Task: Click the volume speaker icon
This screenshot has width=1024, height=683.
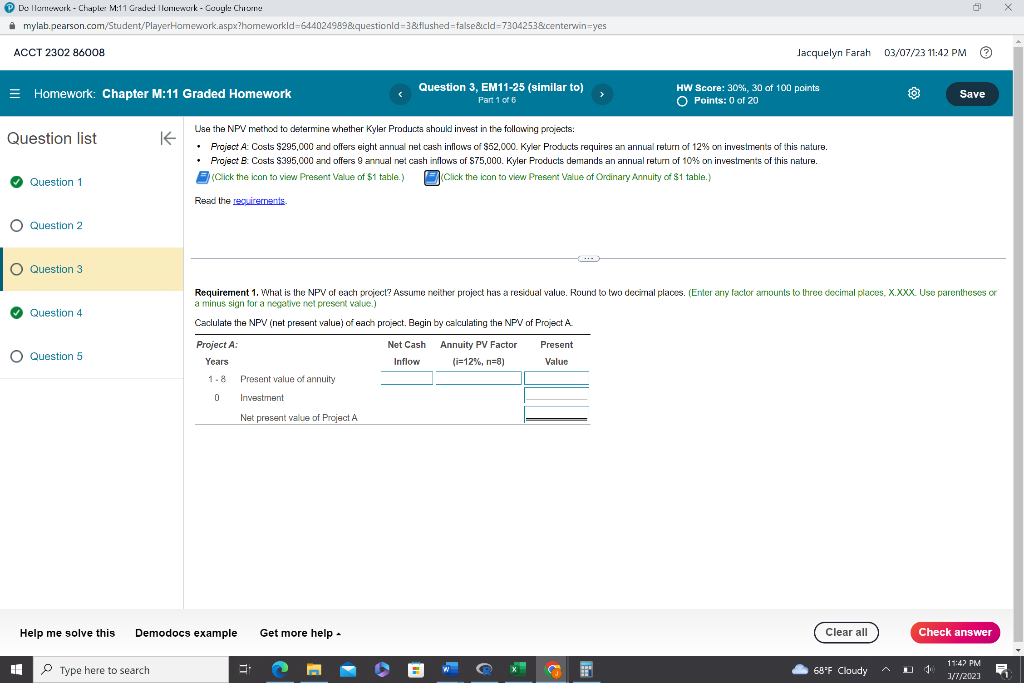Action: pos(929,670)
